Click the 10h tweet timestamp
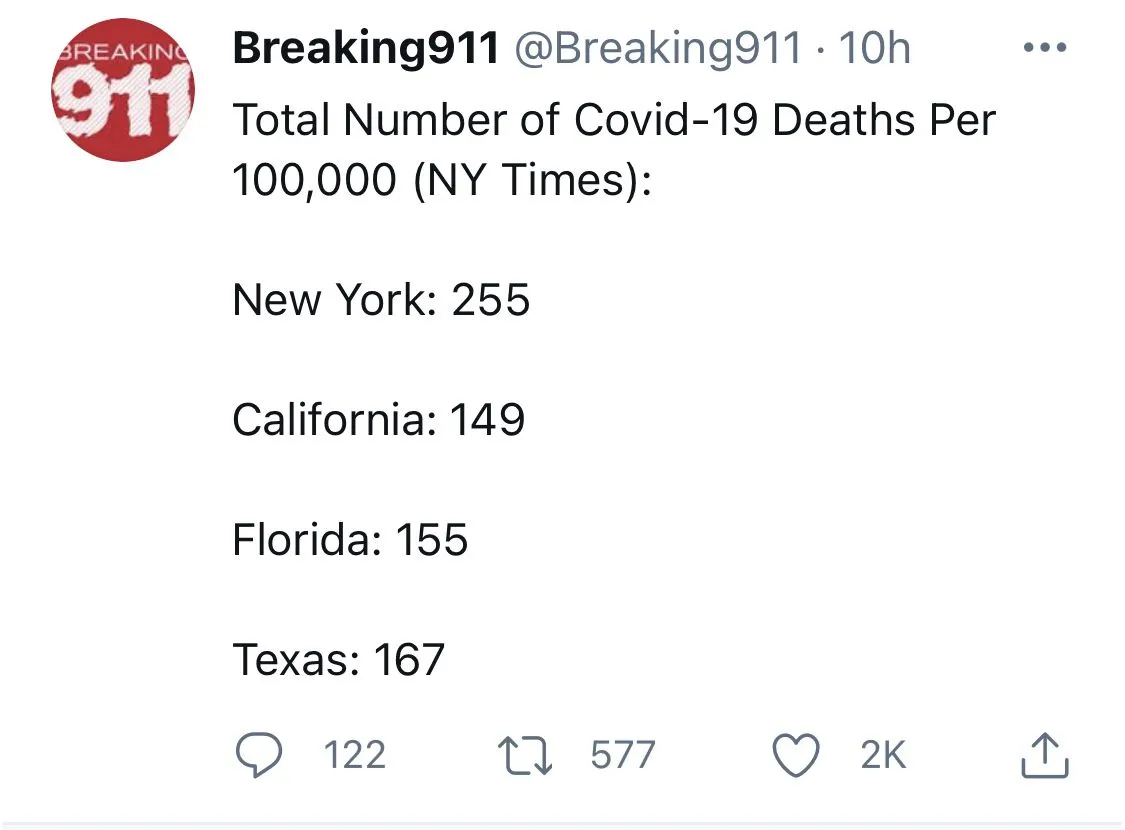This screenshot has width=1125, height=830. coord(875,49)
